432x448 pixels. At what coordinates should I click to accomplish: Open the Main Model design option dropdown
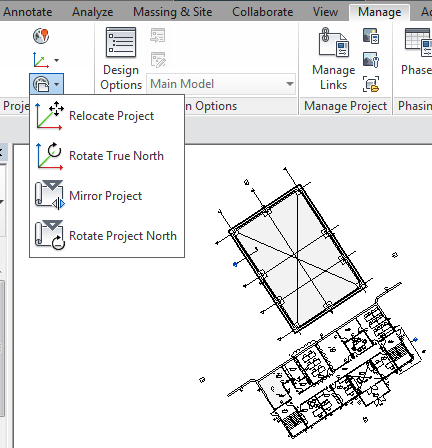point(221,84)
